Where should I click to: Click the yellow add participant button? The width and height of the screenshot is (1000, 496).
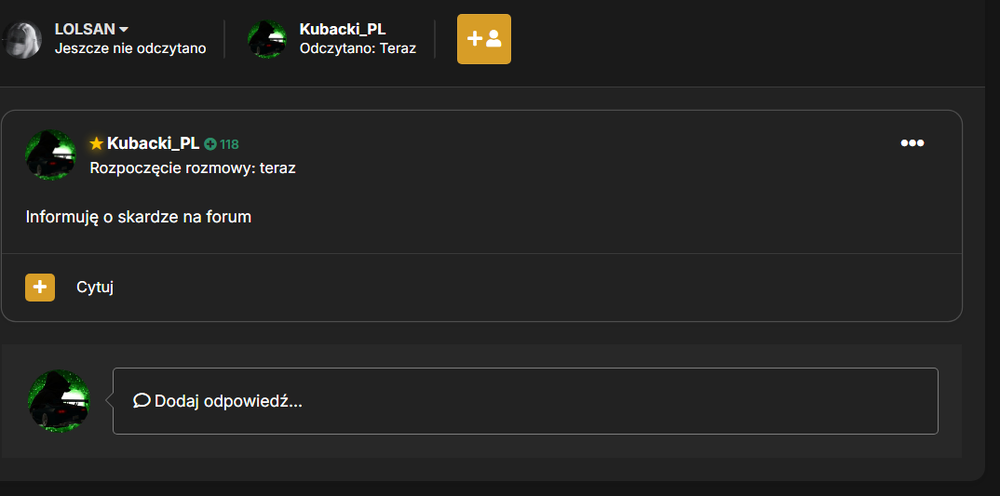[x=483, y=39]
